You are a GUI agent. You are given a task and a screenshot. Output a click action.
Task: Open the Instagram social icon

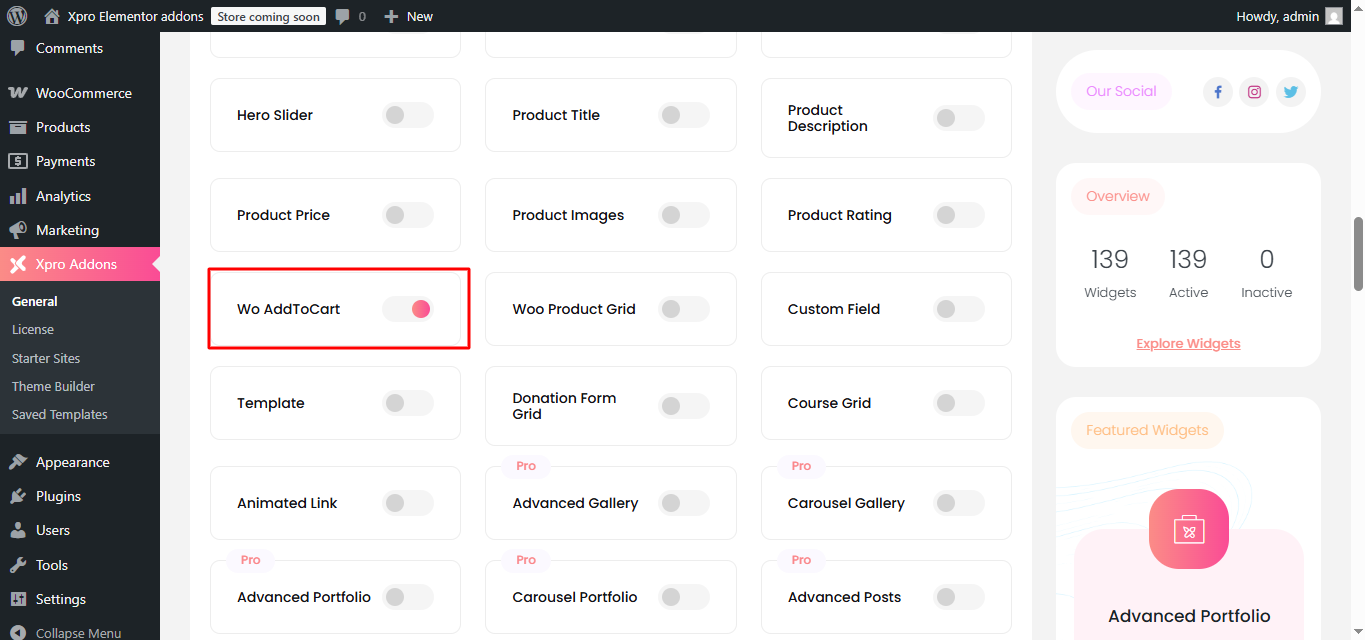point(1253,92)
